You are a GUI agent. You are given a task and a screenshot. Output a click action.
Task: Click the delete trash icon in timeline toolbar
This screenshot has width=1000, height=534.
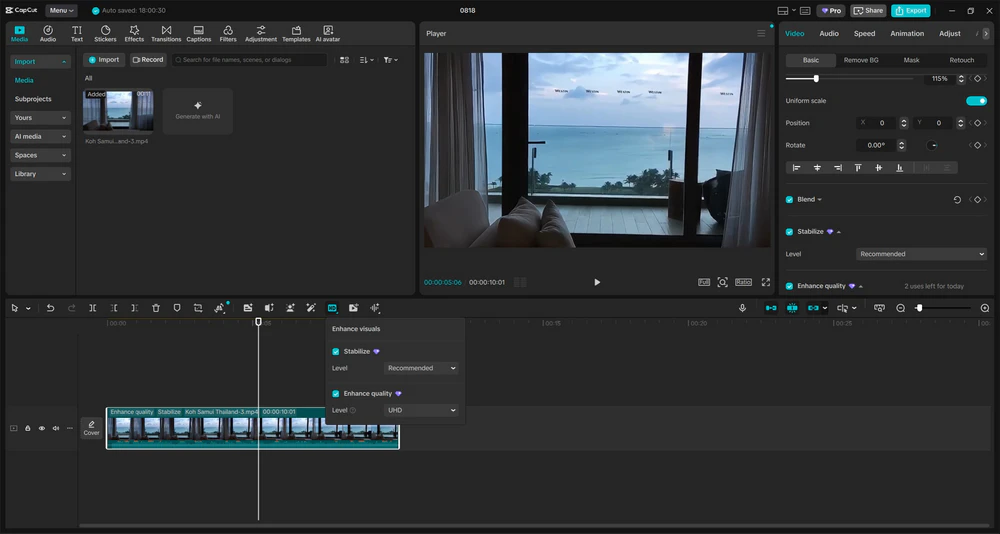click(156, 308)
